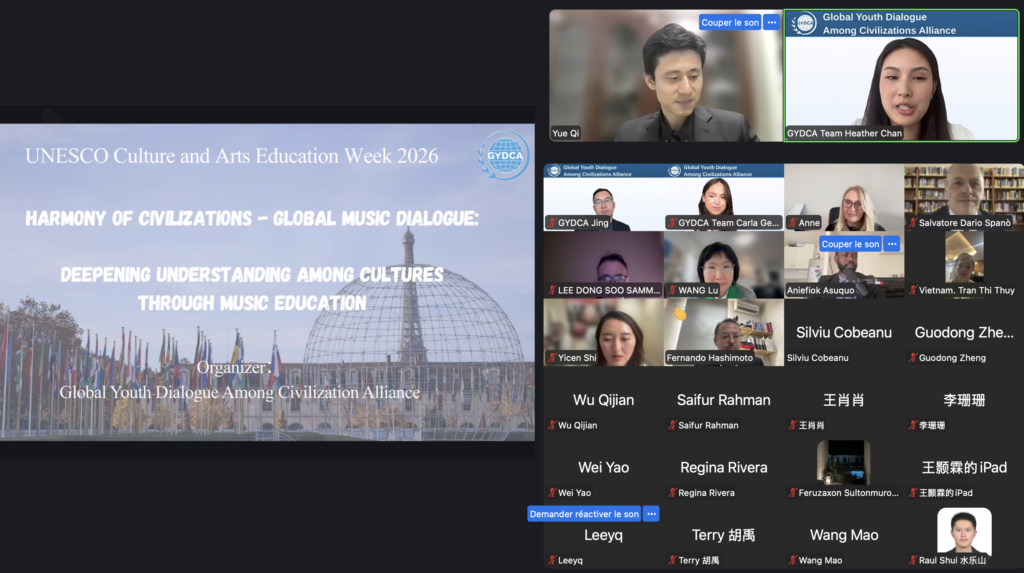Click the large 王颢霖的iPad participant name
The image size is (1024, 573).
pyautogui.click(x=964, y=467)
